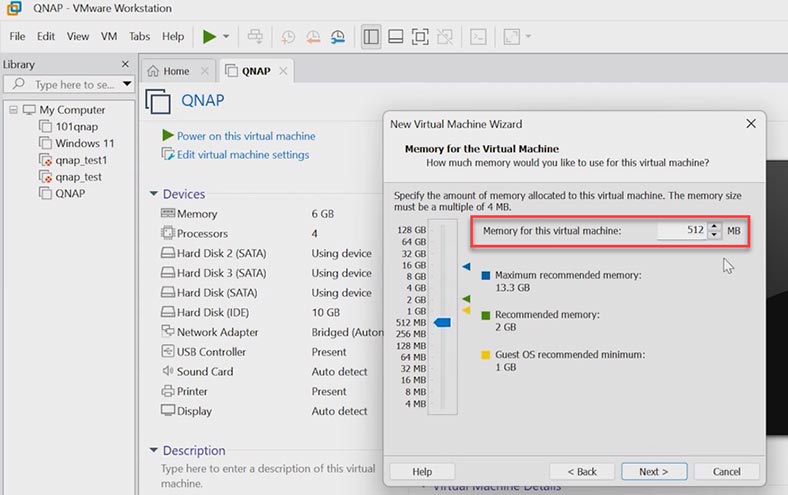The height and width of the screenshot is (495, 788).
Task: Click the Sound Card device icon
Action: pyautogui.click(x=167, y=371)
